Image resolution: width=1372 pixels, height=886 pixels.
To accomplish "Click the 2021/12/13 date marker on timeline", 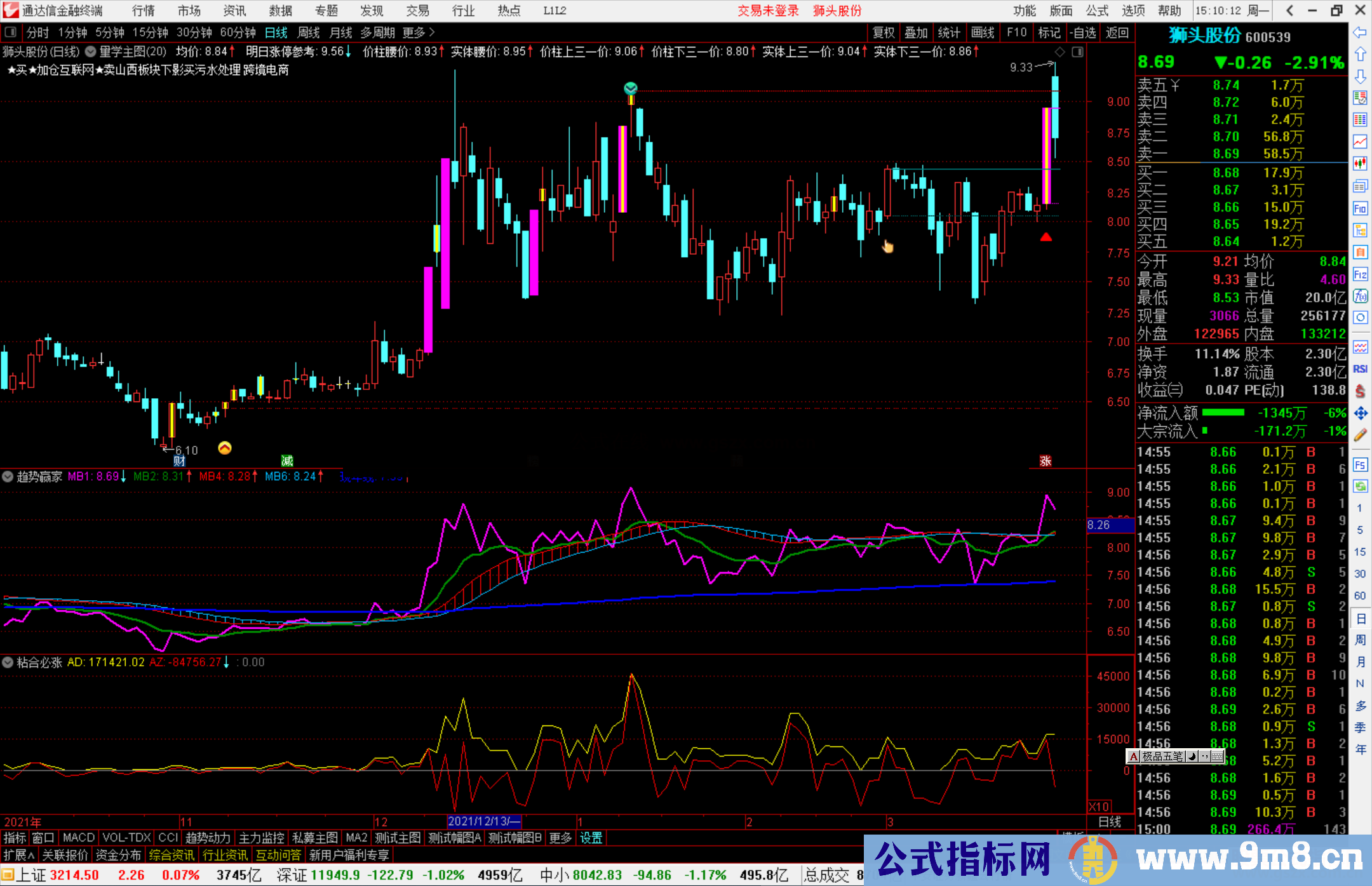I will (483, 821).
